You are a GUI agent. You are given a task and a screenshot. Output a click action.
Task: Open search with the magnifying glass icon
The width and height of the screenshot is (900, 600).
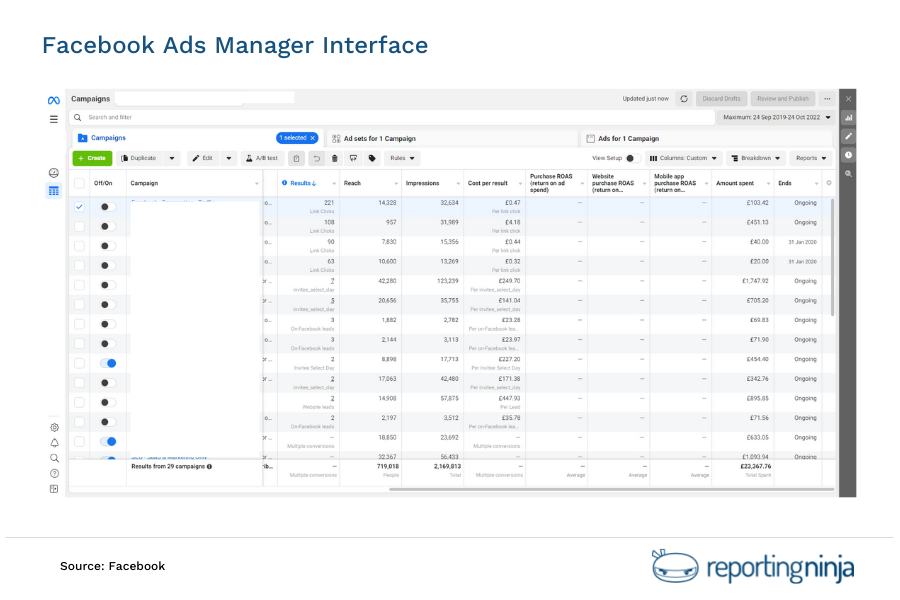[x=54, y=458]
